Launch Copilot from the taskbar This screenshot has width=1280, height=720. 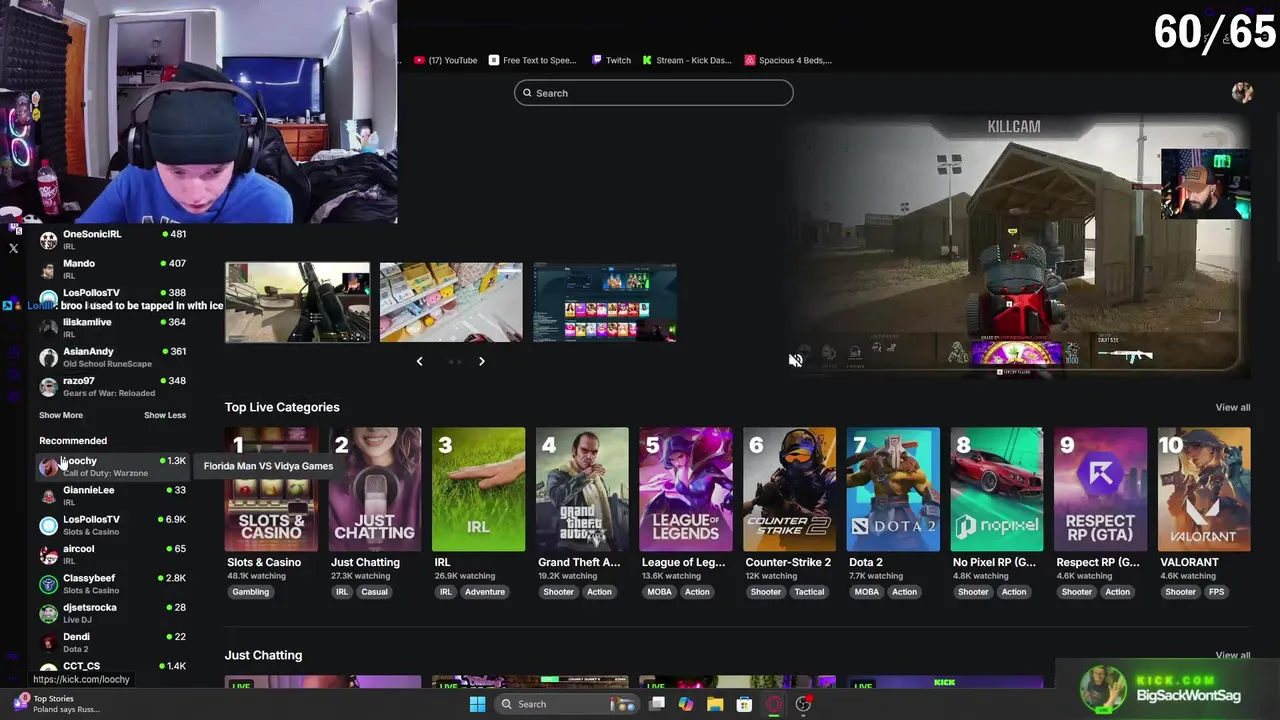click(686, 704)
